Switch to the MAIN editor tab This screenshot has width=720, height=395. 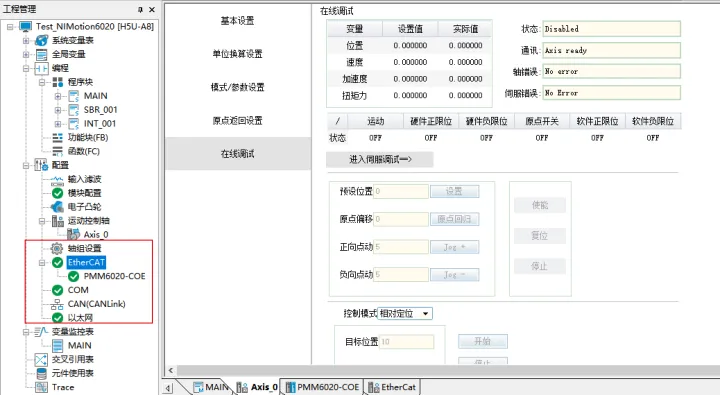(x=211, y=387)
